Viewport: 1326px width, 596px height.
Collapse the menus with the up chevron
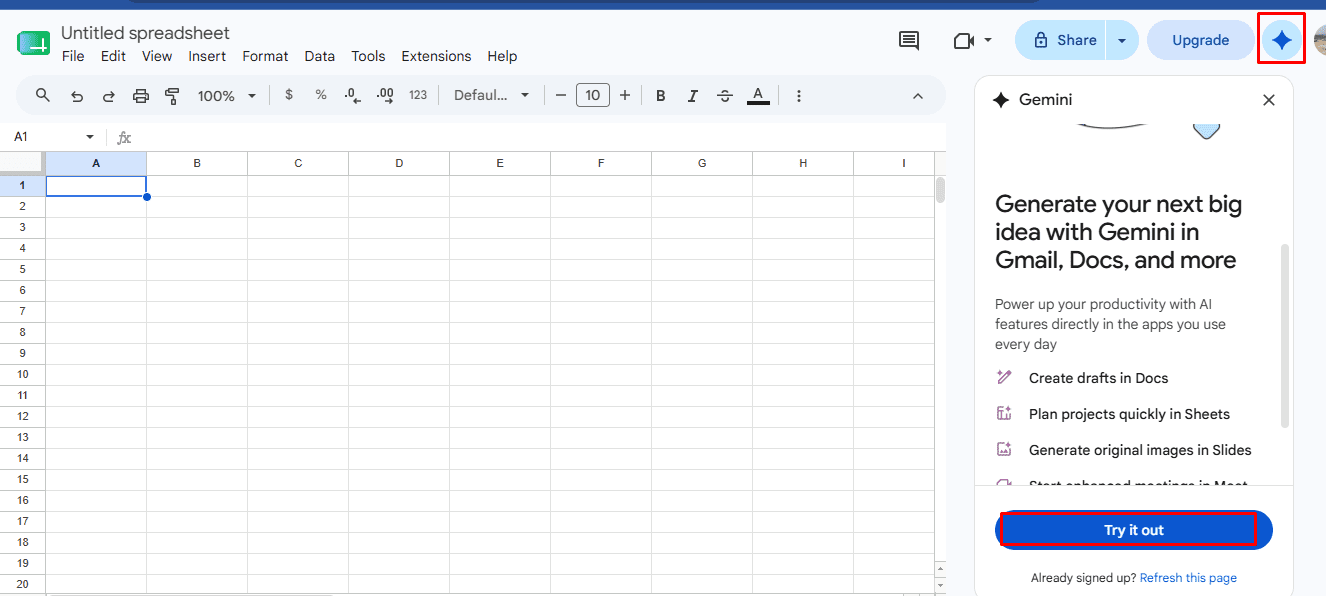coord(918,96)
